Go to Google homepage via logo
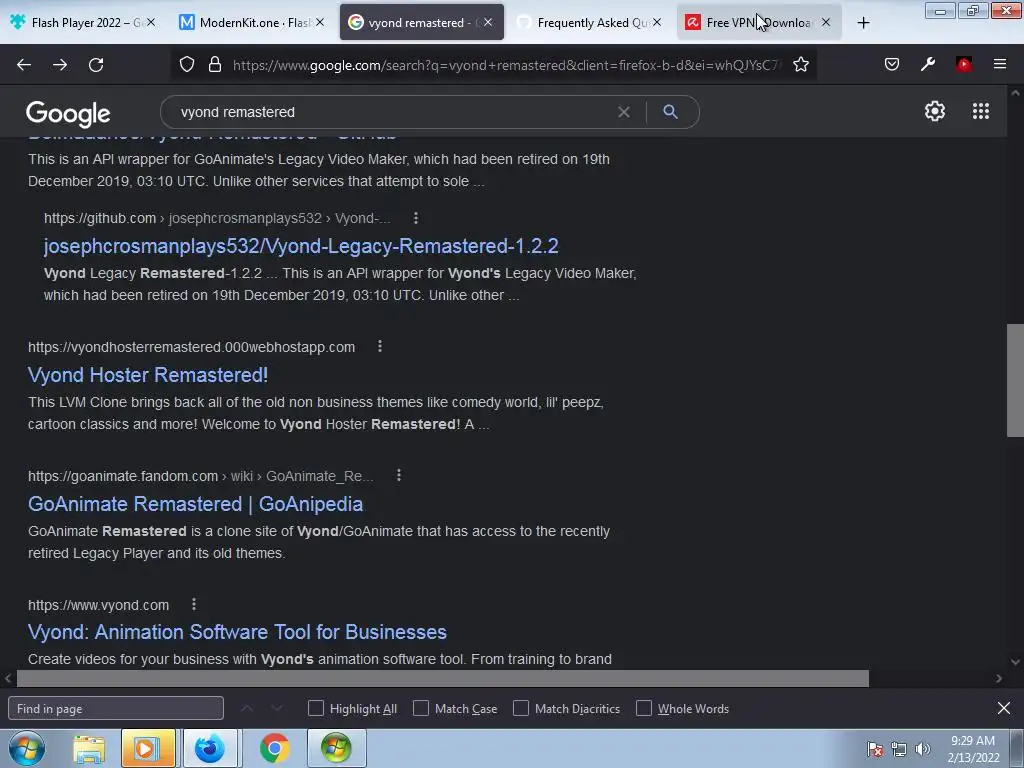The width and height of the screenshot is (1024, 768). (x=68, y=114)
